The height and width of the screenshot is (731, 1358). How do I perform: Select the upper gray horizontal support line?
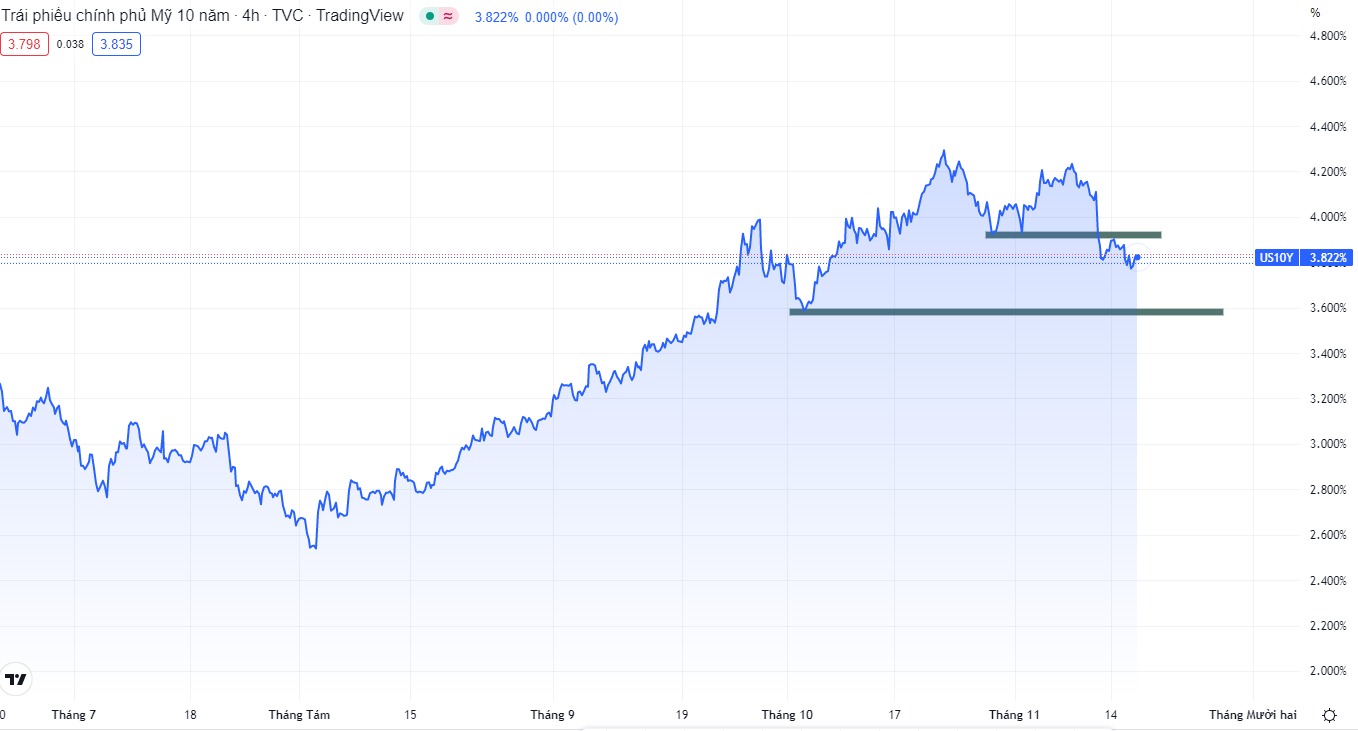[x=1073, y=235]
